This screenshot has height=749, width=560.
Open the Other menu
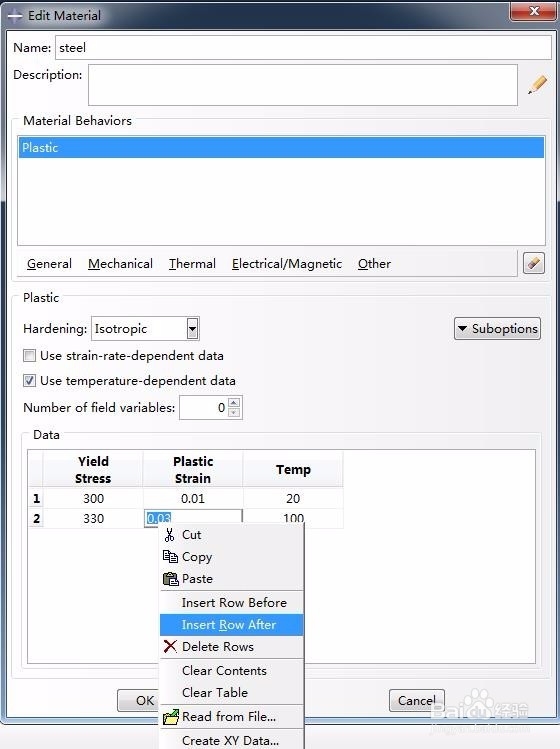[374, 264]
